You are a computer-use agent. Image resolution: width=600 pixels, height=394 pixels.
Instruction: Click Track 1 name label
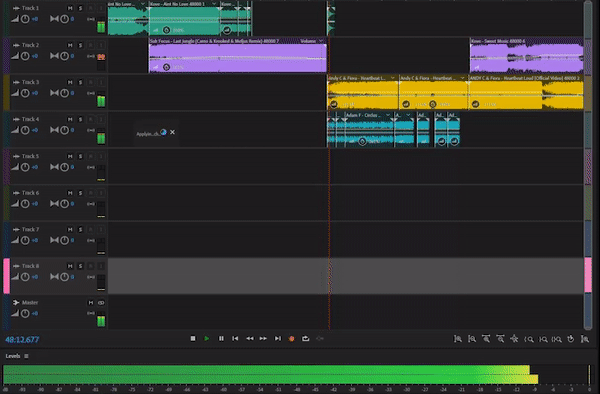click(30, 8)
